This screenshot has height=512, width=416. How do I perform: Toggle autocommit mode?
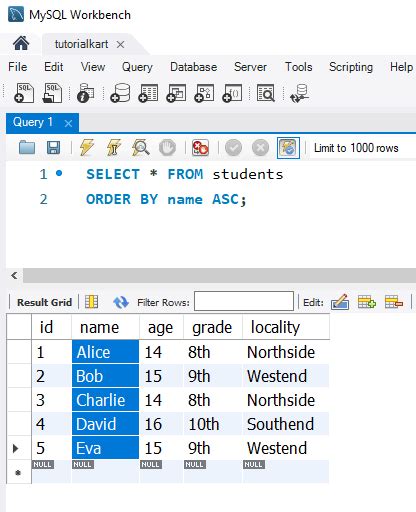coord(288,148)
